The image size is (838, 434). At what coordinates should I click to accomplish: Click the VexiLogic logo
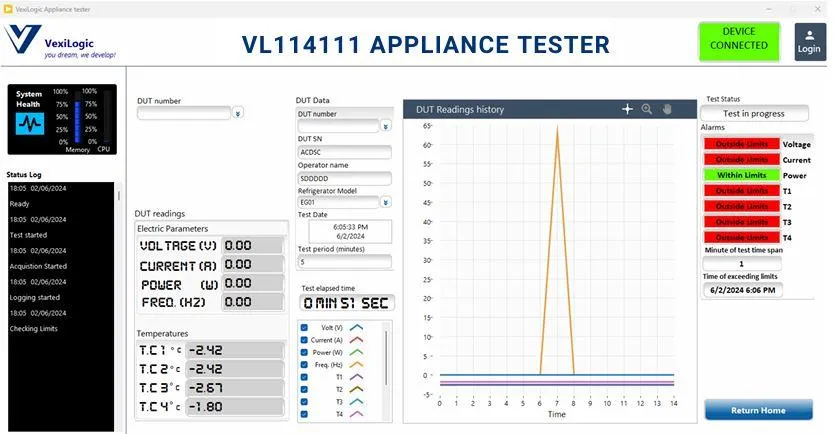(x=60, y=41)
